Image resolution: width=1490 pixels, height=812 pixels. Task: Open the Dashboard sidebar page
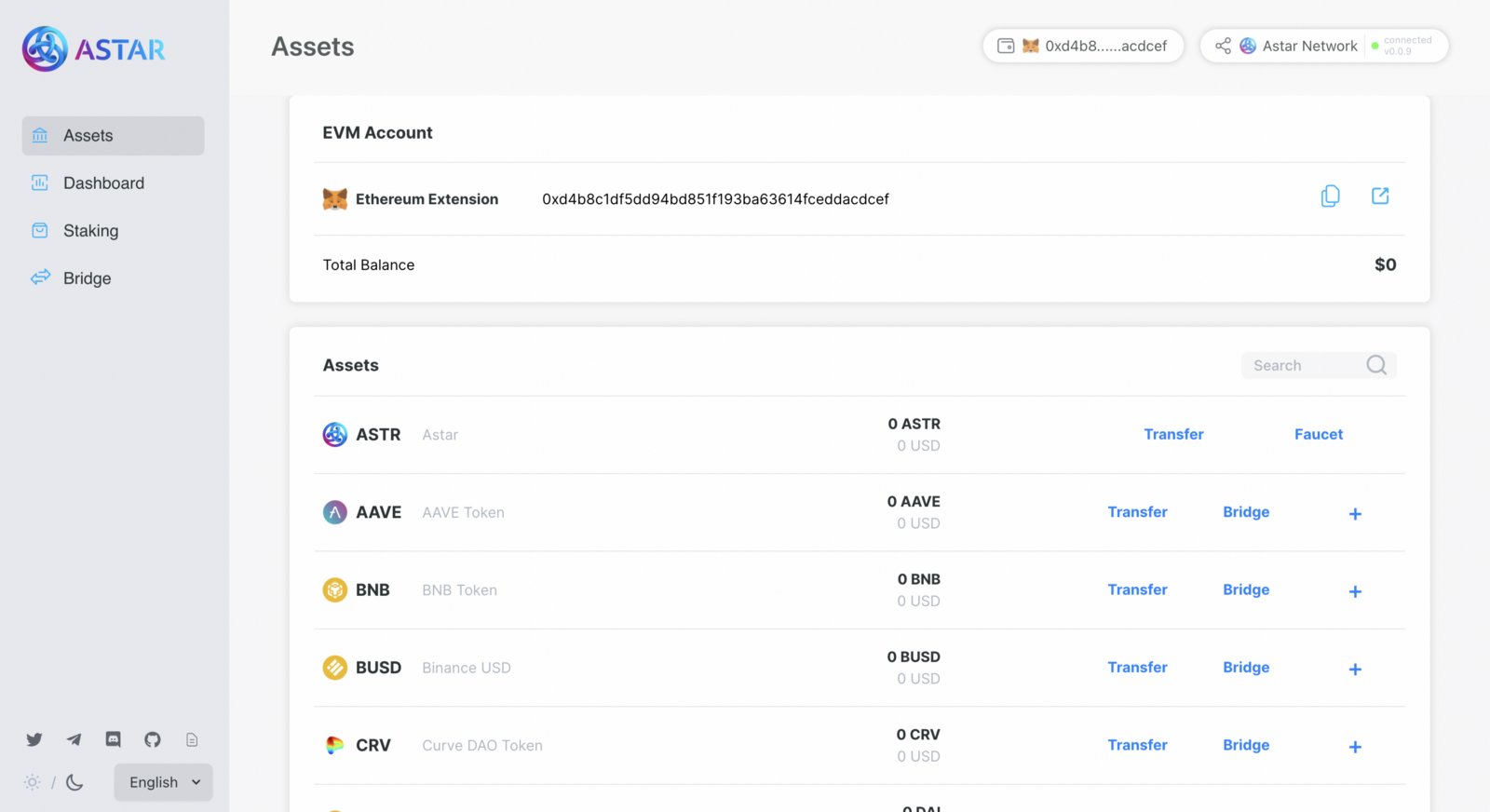[x=113, y=183]
